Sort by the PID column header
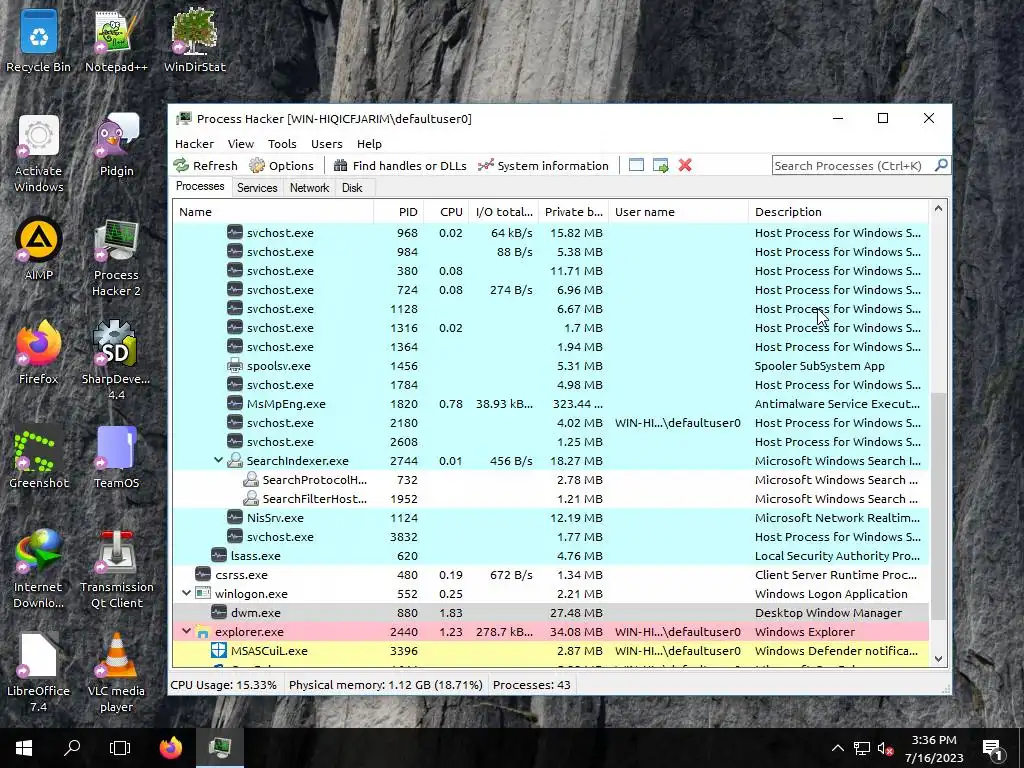Screen dimensions: 1024x768 (x=398, y=212)
